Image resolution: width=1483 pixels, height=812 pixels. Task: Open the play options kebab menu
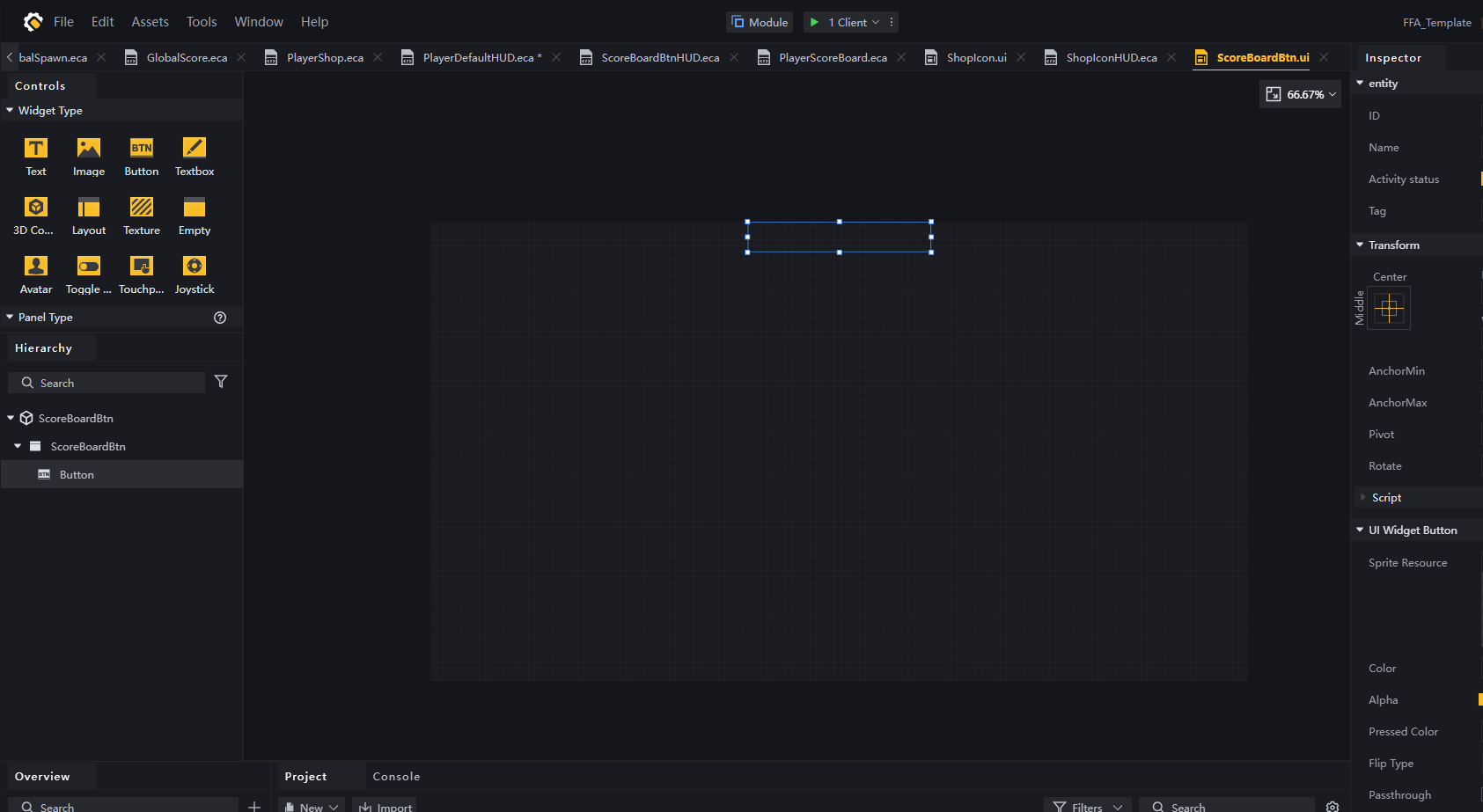(x=892, y=22)
